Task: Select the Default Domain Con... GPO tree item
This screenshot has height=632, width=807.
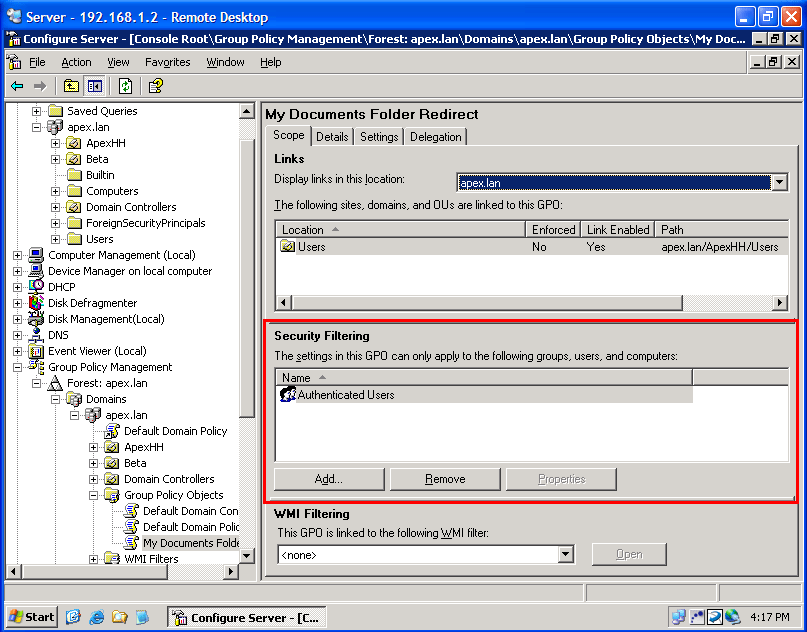Action: pyautogui.click(x=190, y=511)
